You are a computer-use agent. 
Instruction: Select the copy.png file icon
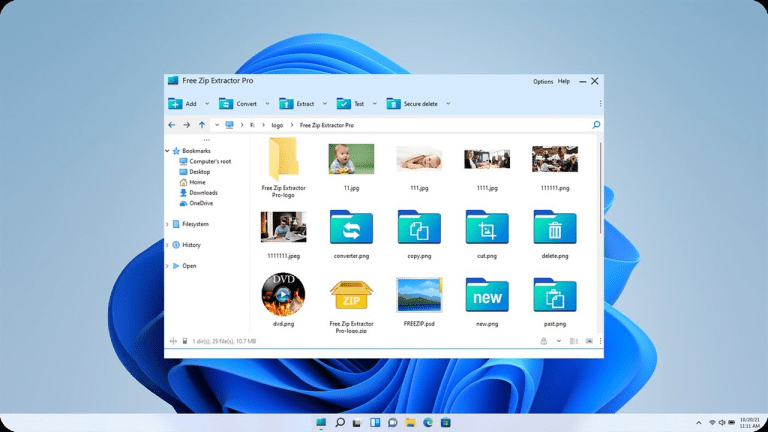(x=419, y=227)
